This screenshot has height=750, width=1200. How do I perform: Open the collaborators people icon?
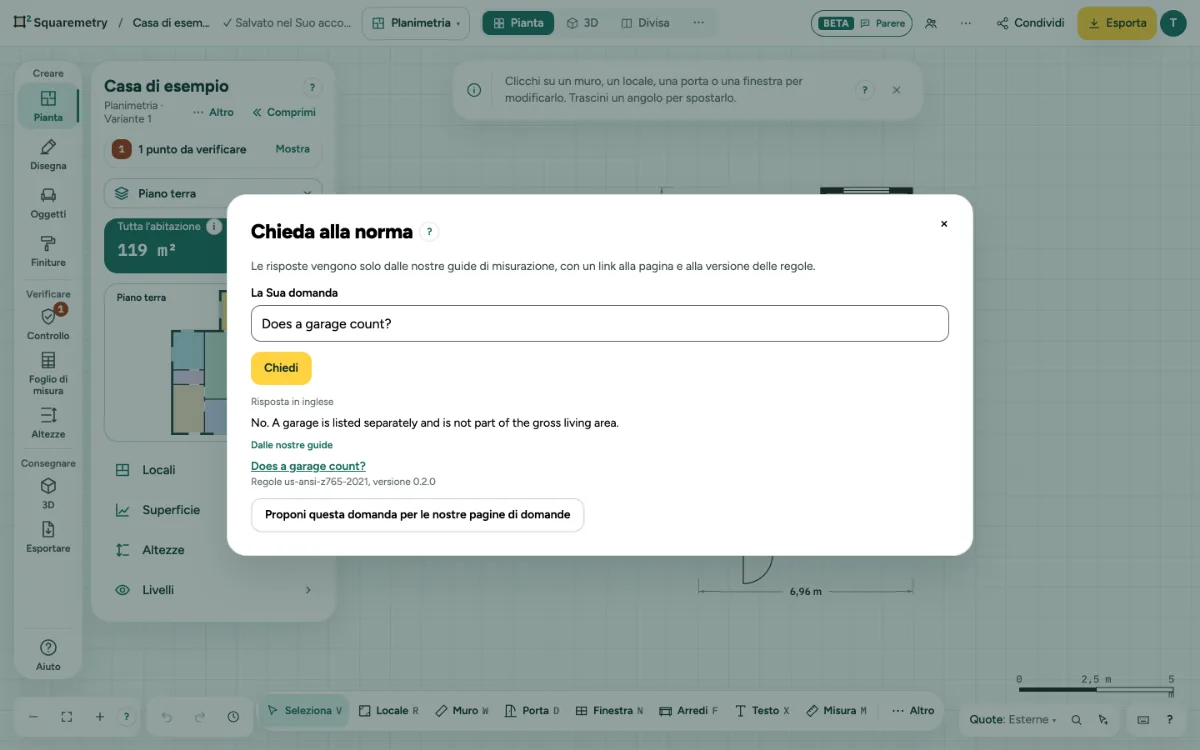[x=931, y=23]
